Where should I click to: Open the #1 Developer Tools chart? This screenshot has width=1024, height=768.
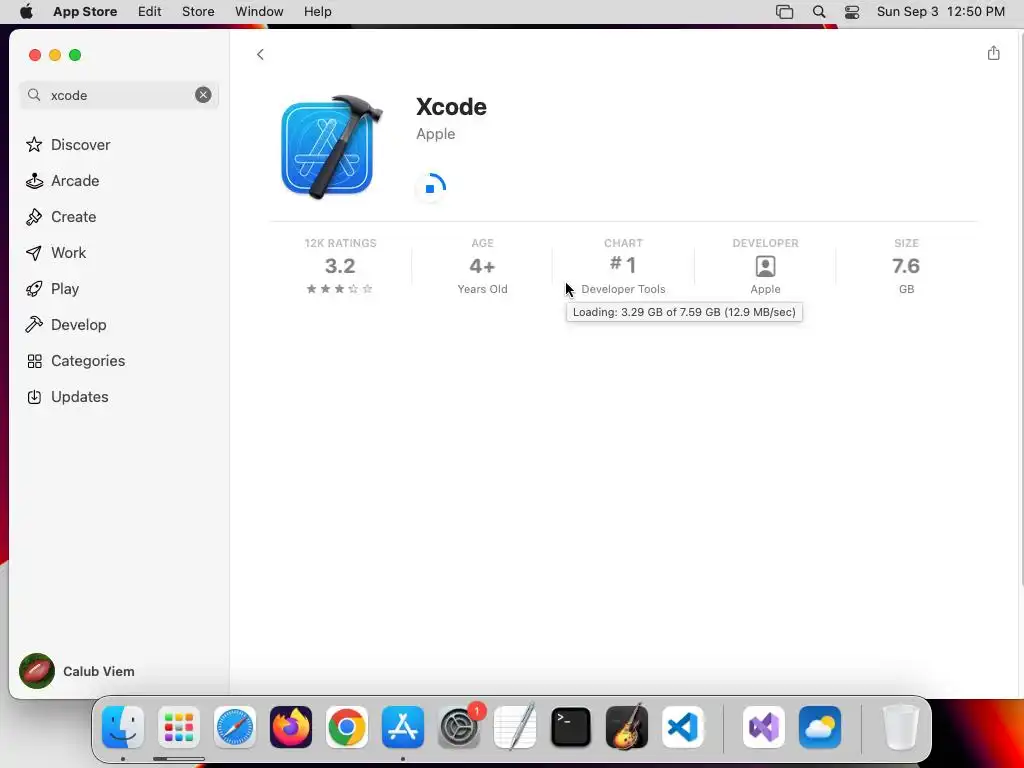point(623,266)
